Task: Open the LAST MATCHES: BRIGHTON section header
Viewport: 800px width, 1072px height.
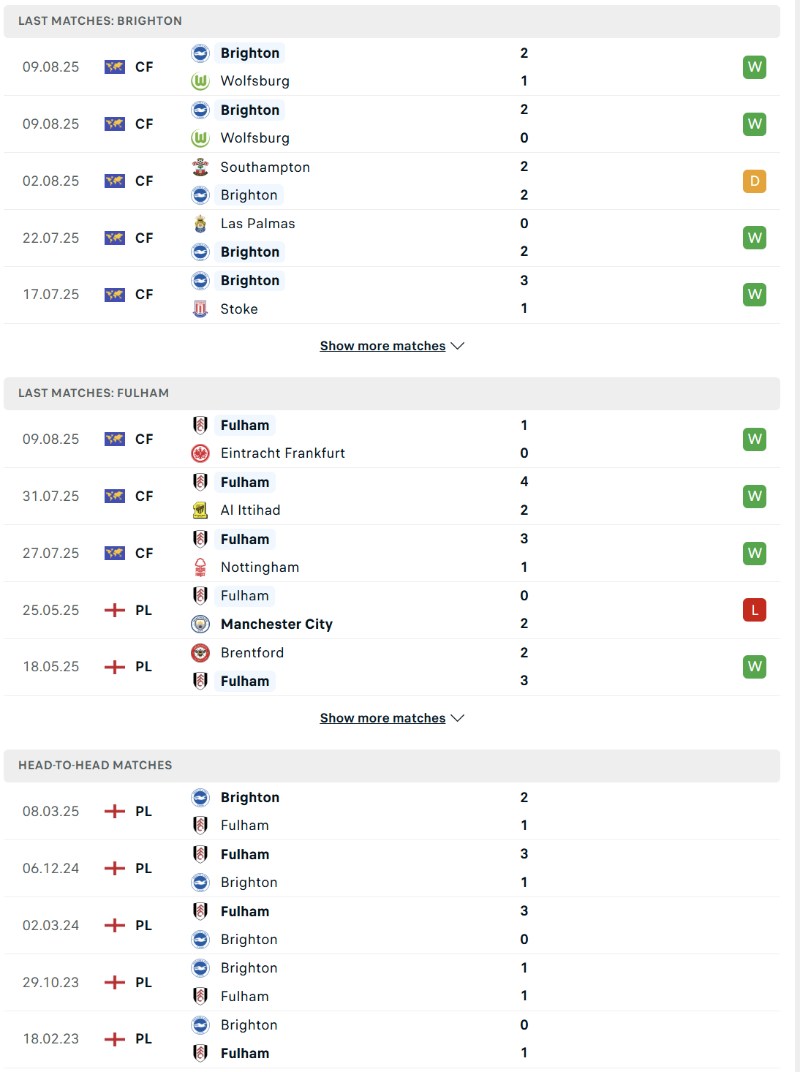Action: pos(100,20)
